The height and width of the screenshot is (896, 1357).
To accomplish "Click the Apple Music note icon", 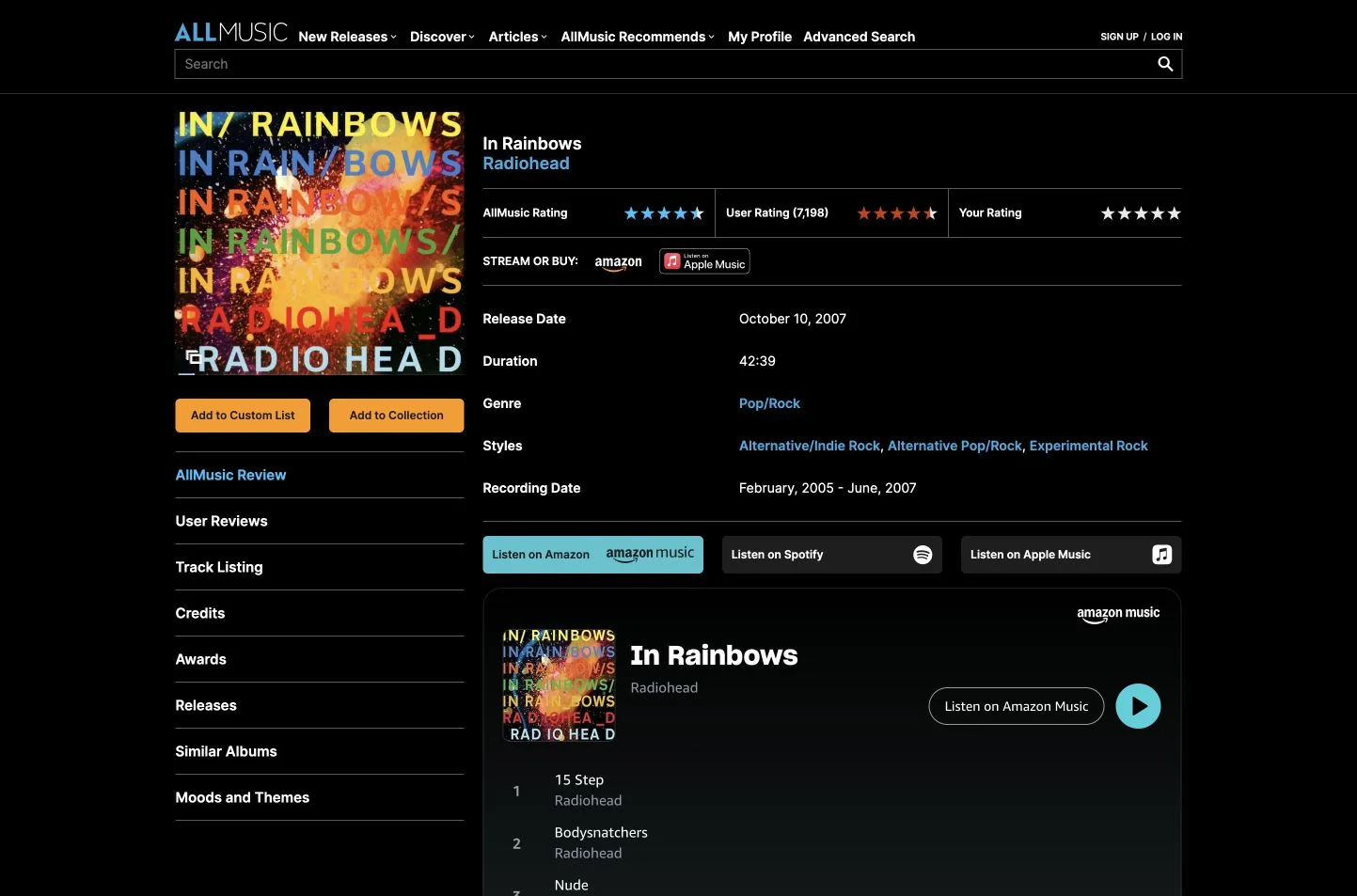I will [x=1162, y=555].
